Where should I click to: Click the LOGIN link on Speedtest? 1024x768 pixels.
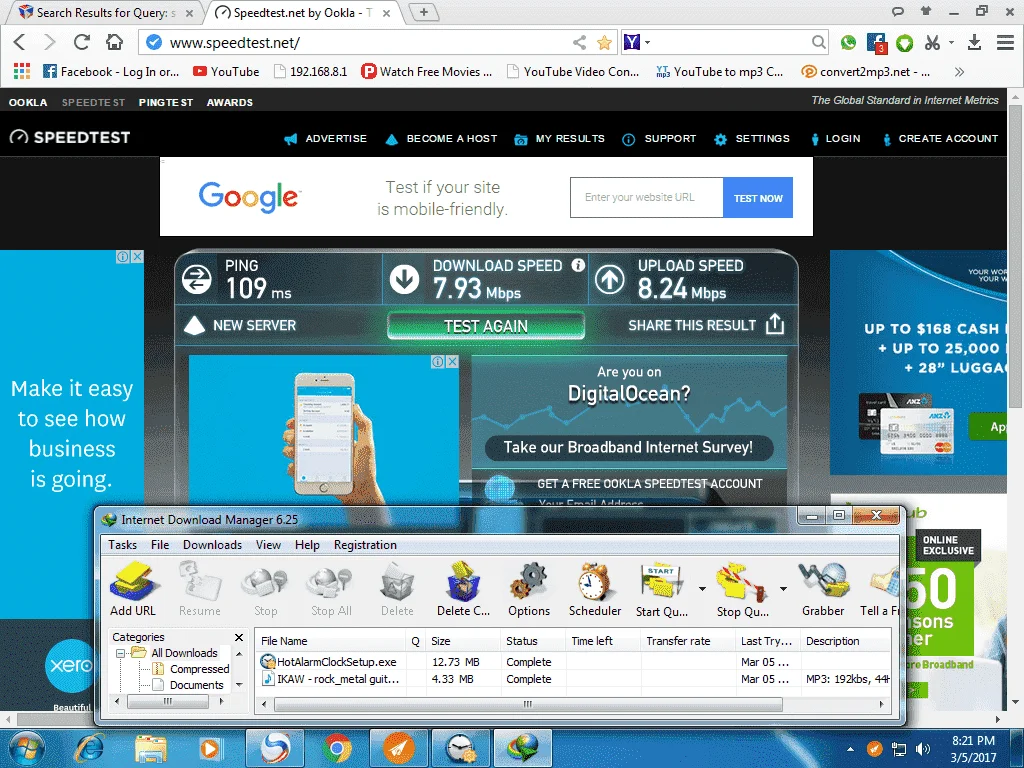tap(835, 138)
